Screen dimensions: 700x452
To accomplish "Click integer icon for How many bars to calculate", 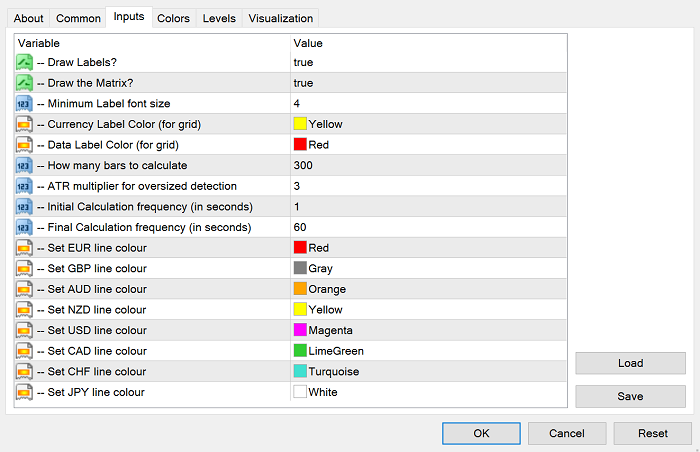I will pos(24,165).
